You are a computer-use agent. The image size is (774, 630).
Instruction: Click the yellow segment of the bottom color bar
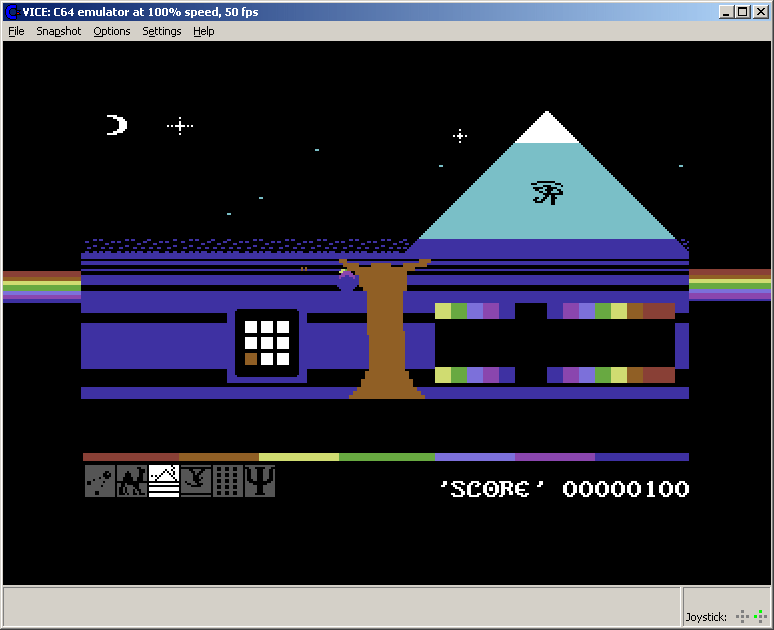click(298, 457)
